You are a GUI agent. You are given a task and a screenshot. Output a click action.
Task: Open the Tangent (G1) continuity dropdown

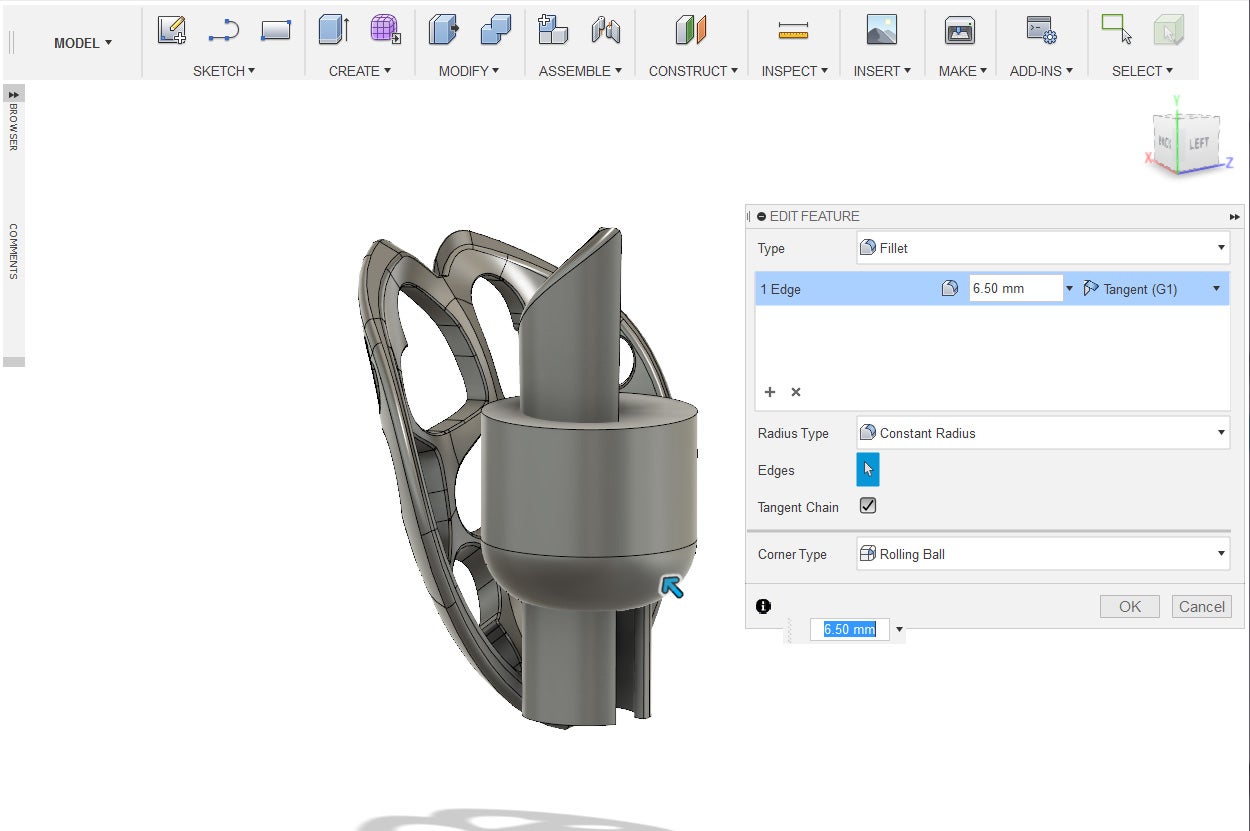pyautogui.click(x=1152, y=289)
